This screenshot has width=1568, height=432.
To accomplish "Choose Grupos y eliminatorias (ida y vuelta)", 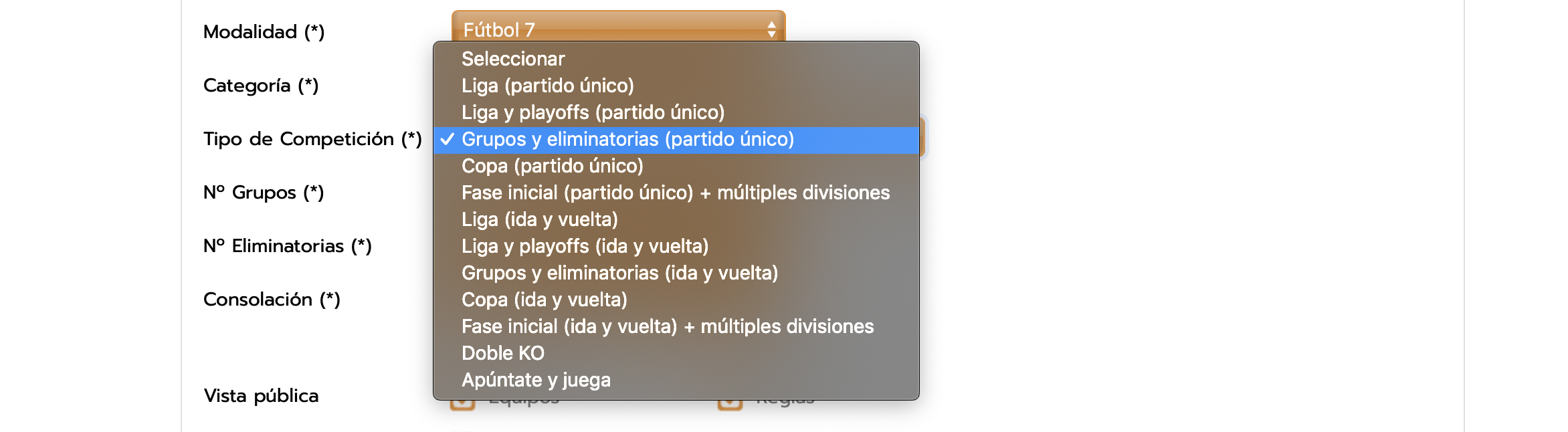I will 619,273.
